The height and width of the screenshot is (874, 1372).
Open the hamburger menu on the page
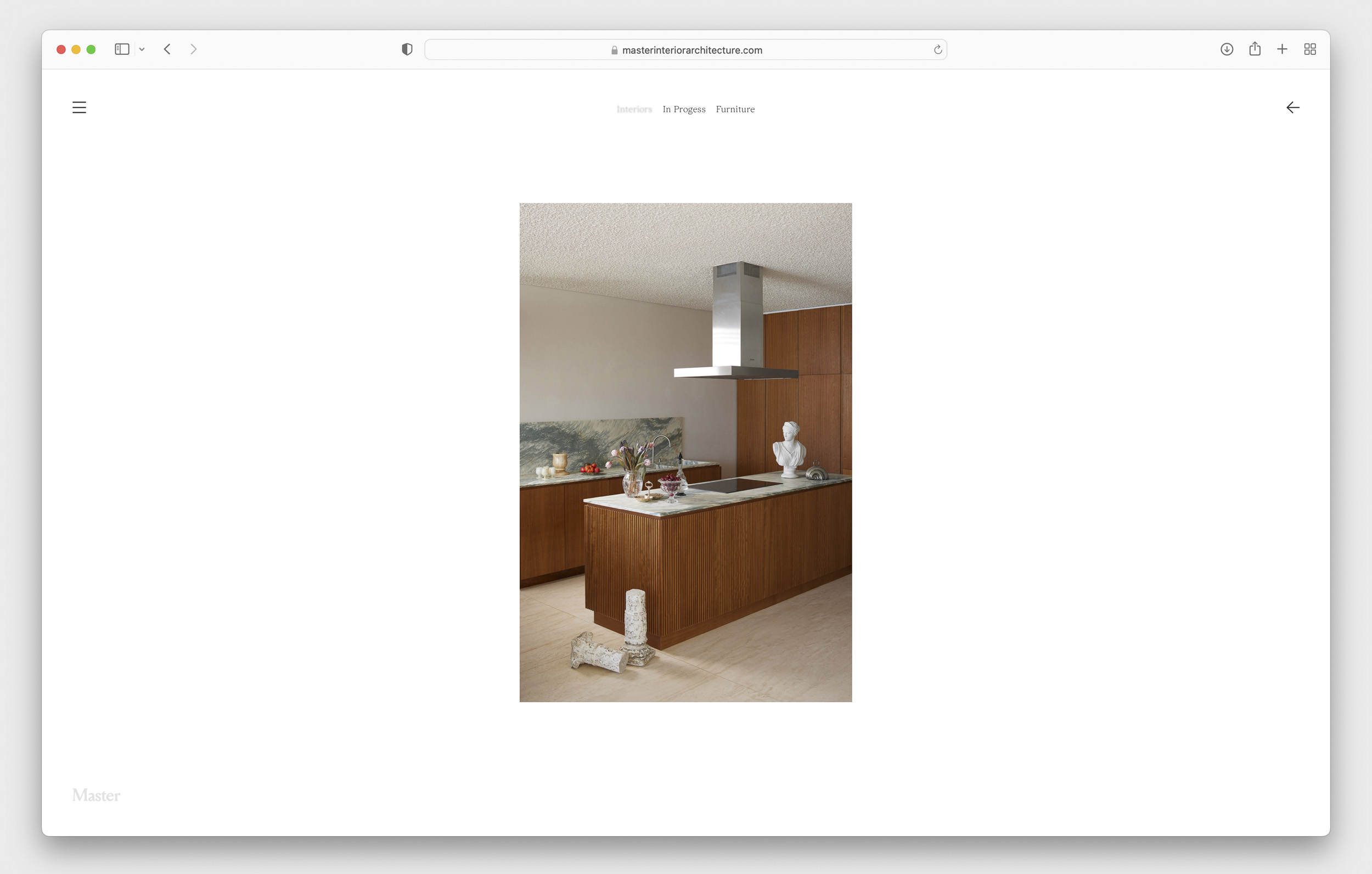pos(79,107)
